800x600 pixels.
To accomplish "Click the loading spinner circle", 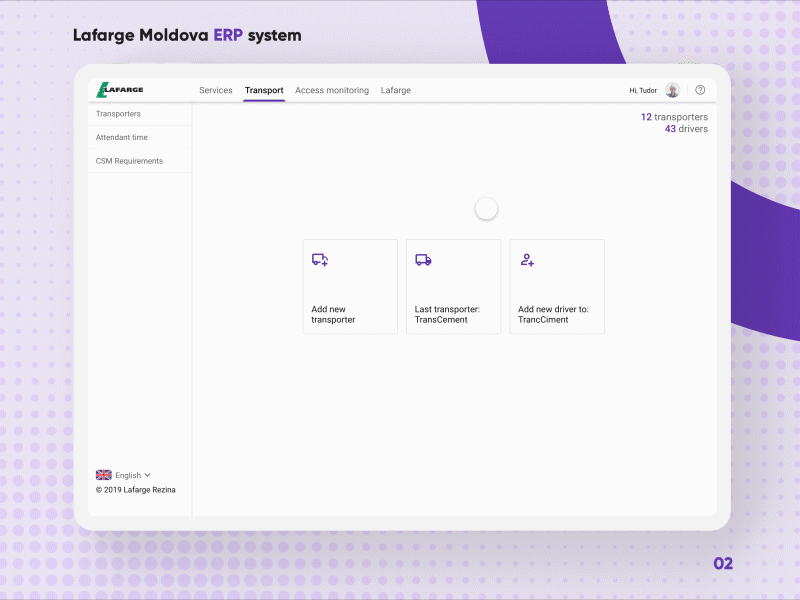I will click(486, 208).
